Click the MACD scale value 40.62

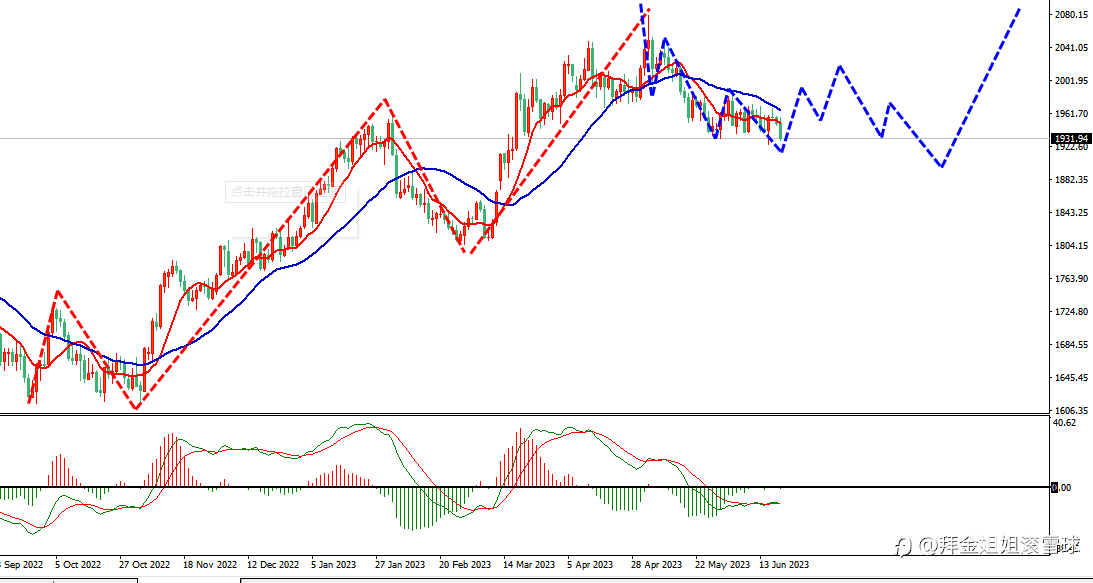[1066, 423]
